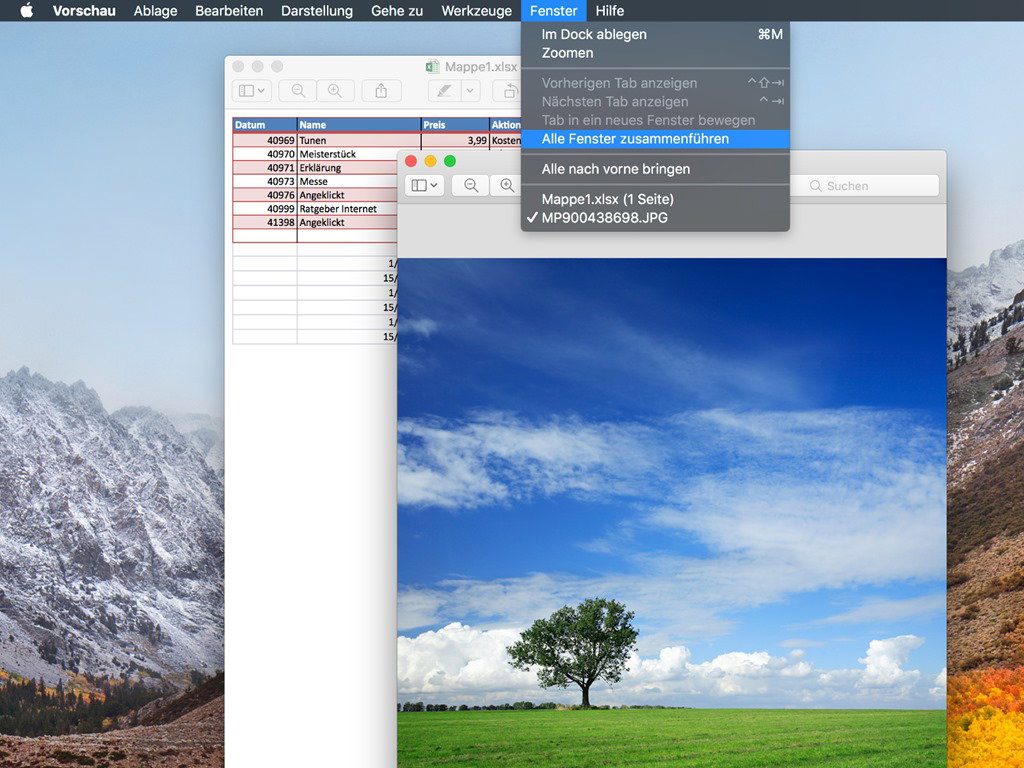Switch to Mappe1.xlsx (1 Seite) window entry
The height and width of the screenshot is (768, 1024).
pos(607,199)
